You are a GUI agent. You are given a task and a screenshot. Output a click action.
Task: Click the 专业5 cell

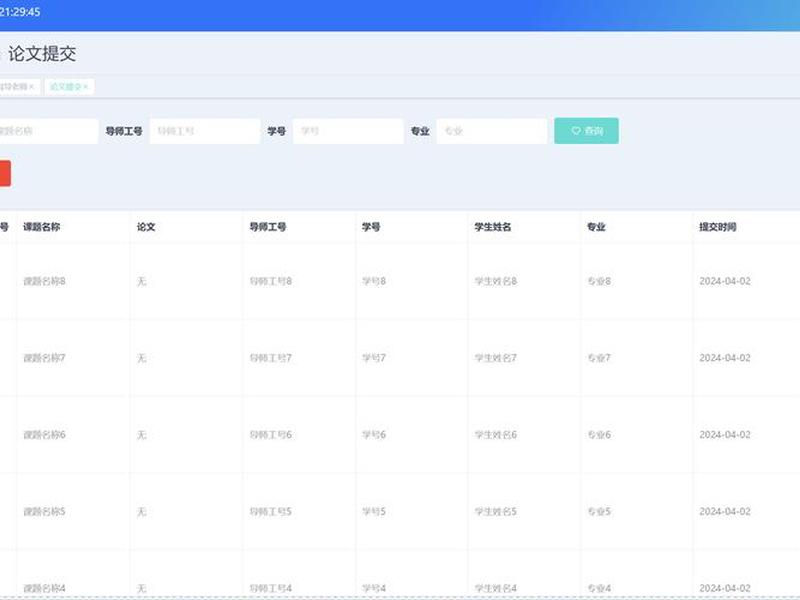pos(599,512)
